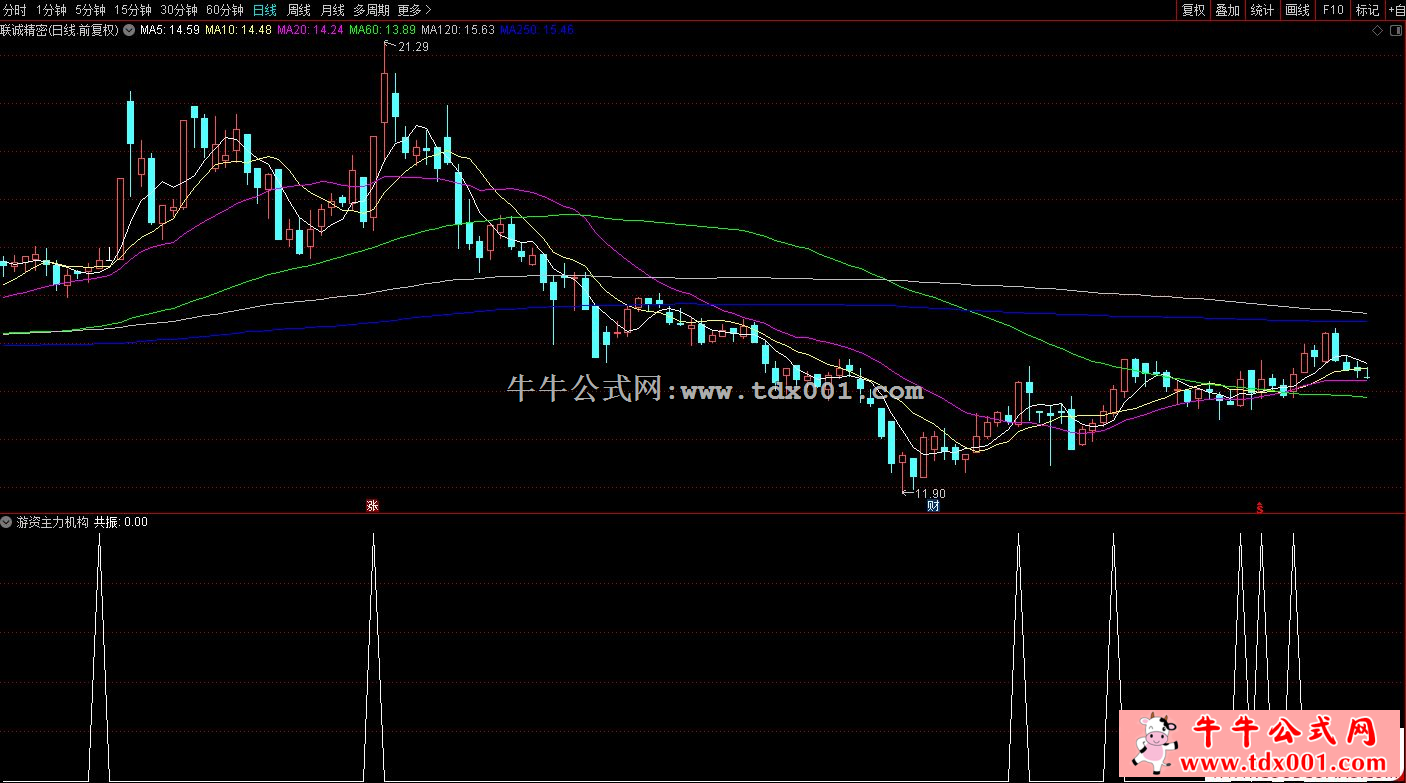Switch to the 月线 monthly chart
Screen dimensions: 1406x783
point(333,10)
